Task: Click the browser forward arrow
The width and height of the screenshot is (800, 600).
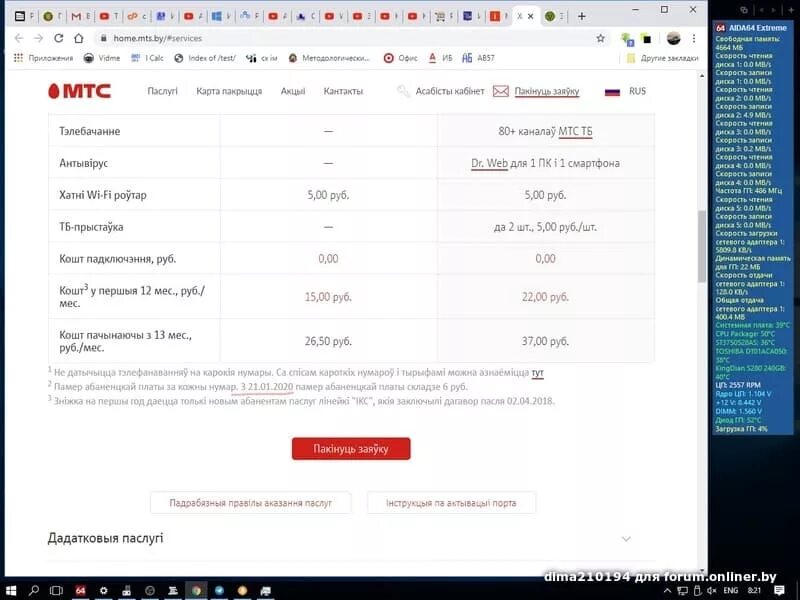Action: pyautogui.click(x=38, y=38)
